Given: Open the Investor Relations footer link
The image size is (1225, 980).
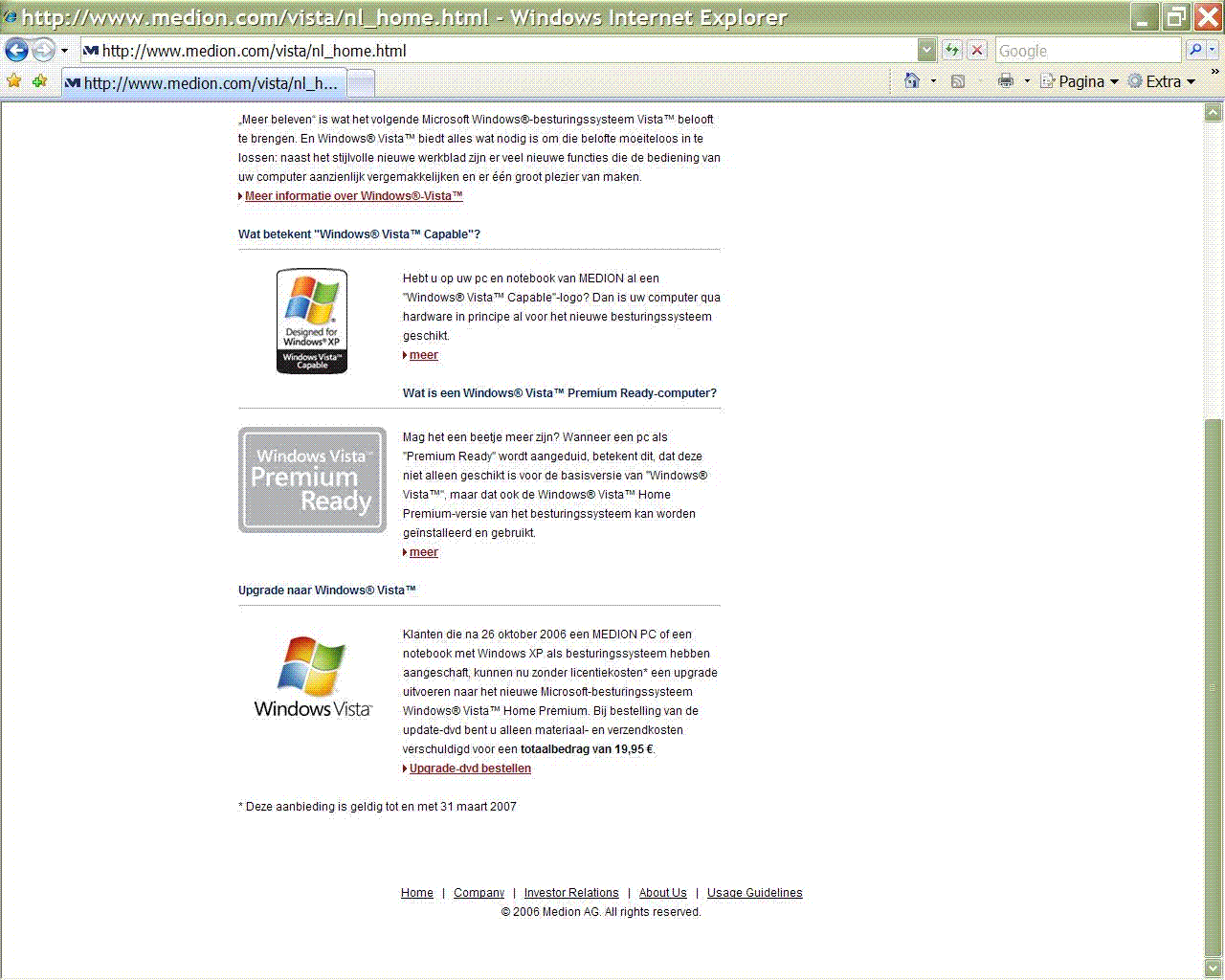Looking at the screenshot, I should 571,893.
